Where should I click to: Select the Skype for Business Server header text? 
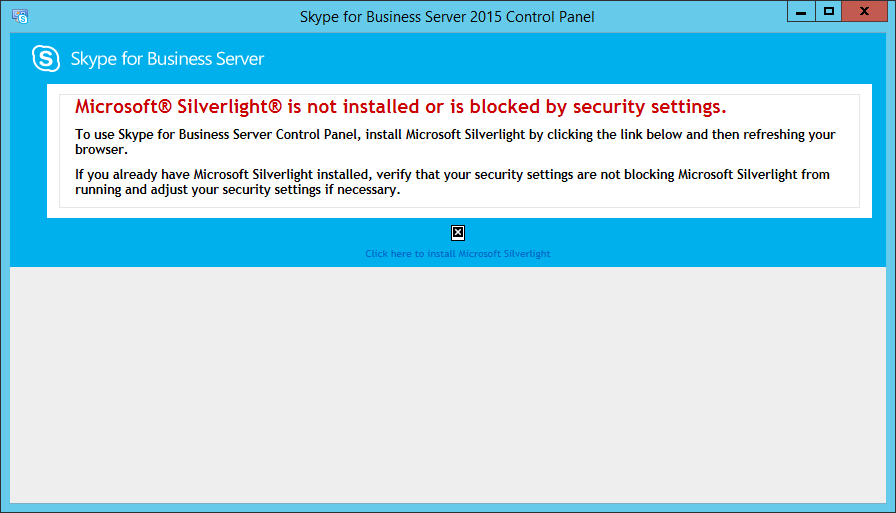[x=167, y=59]
